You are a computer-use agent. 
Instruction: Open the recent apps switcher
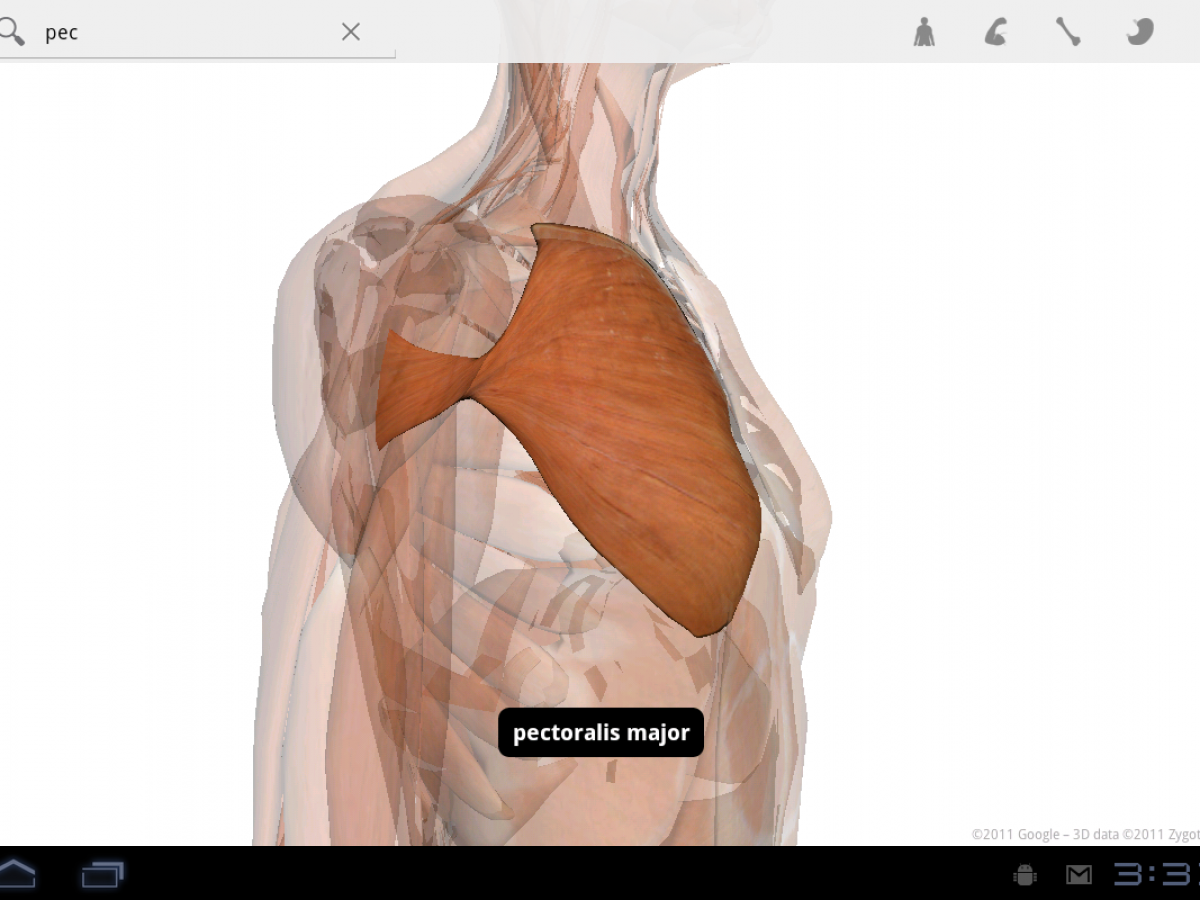102,875
